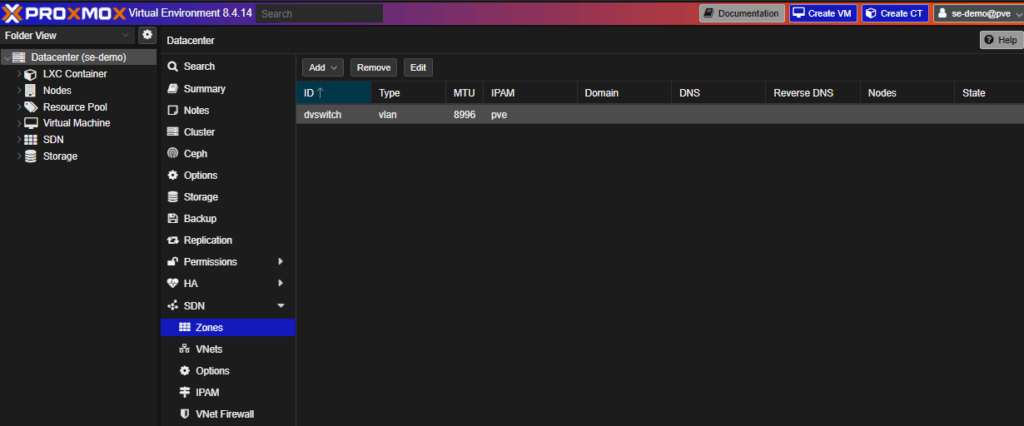Screen dimensions: 1024x426
Task: Open the SDN Options menu item
Action: [228, 371]
